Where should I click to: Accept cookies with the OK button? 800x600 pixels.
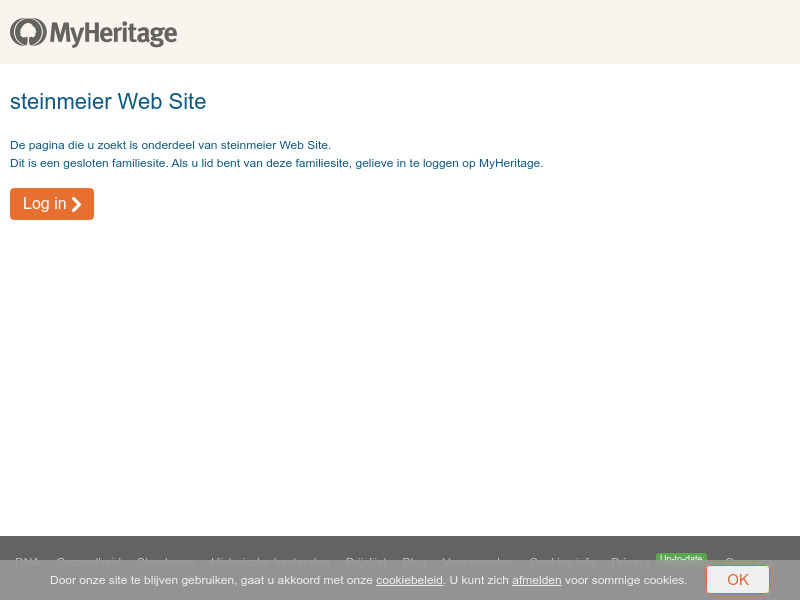[x=738, y=580]
